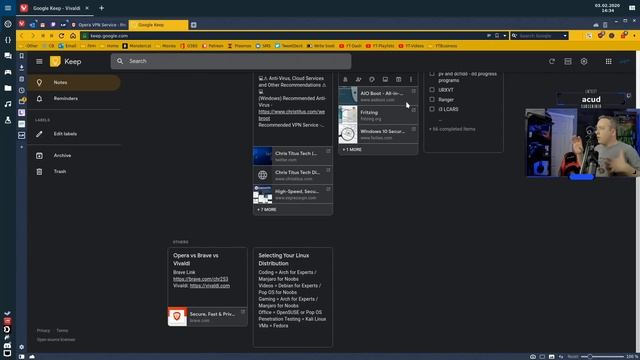The width and height of the screenshot is (640, 360).
Task: Open Vivaldi bookmarks panel icon
Action: coord(22,56)
